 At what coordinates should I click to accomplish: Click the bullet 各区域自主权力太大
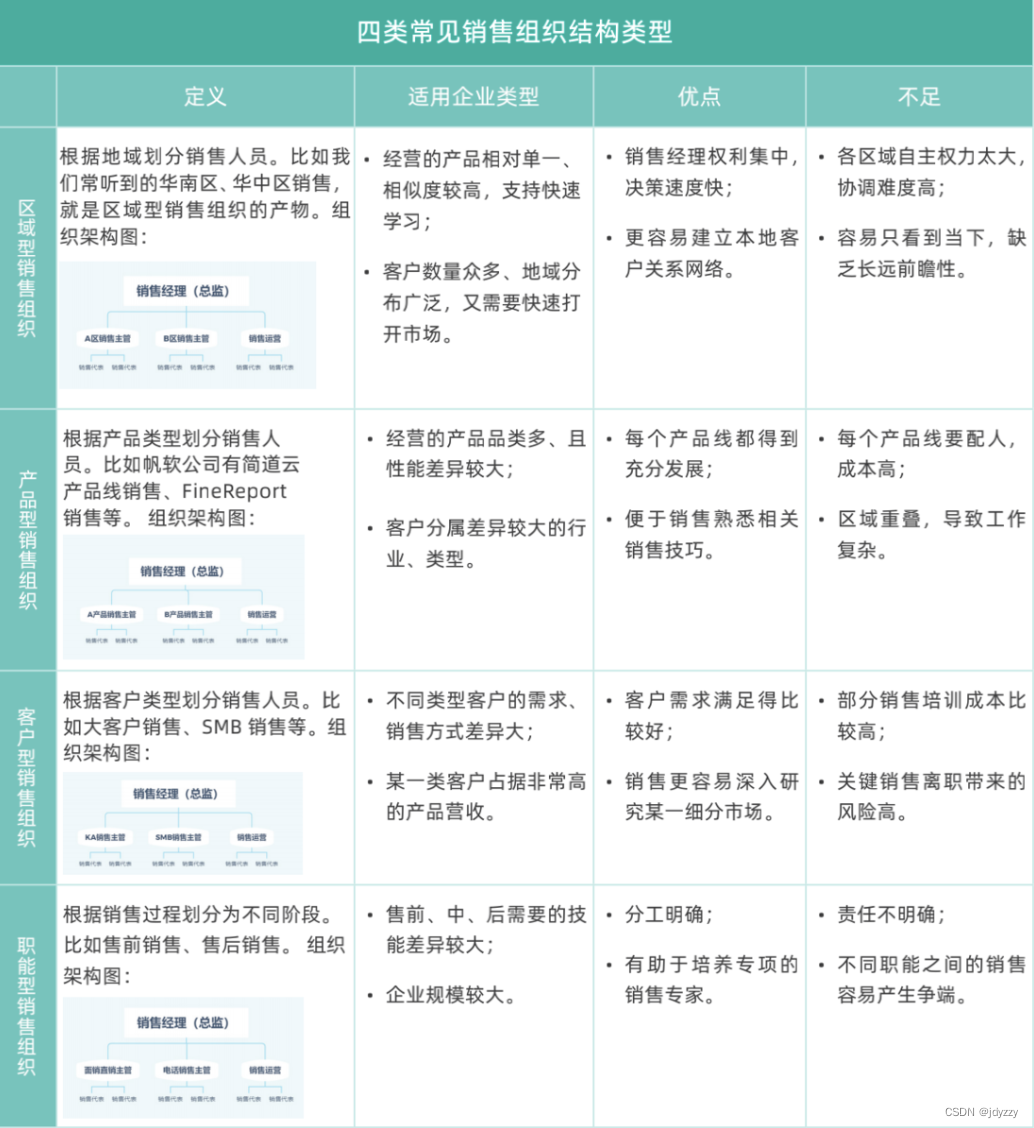[931, 172]
